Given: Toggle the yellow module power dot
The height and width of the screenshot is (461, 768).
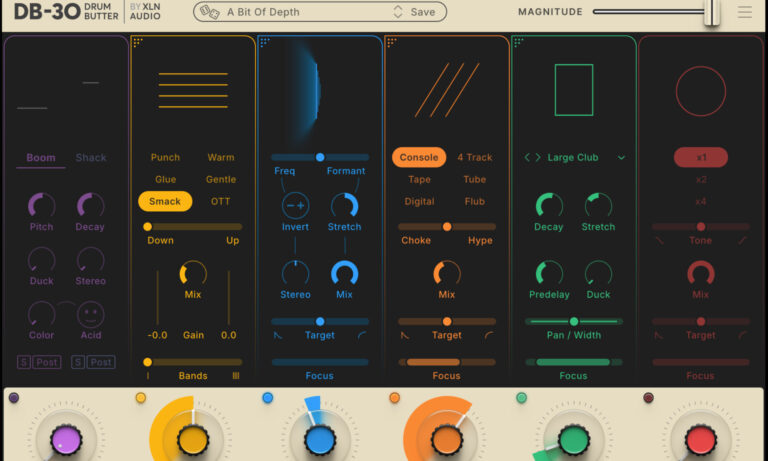Looking at the screenshot, I should (x=141, y=398).
